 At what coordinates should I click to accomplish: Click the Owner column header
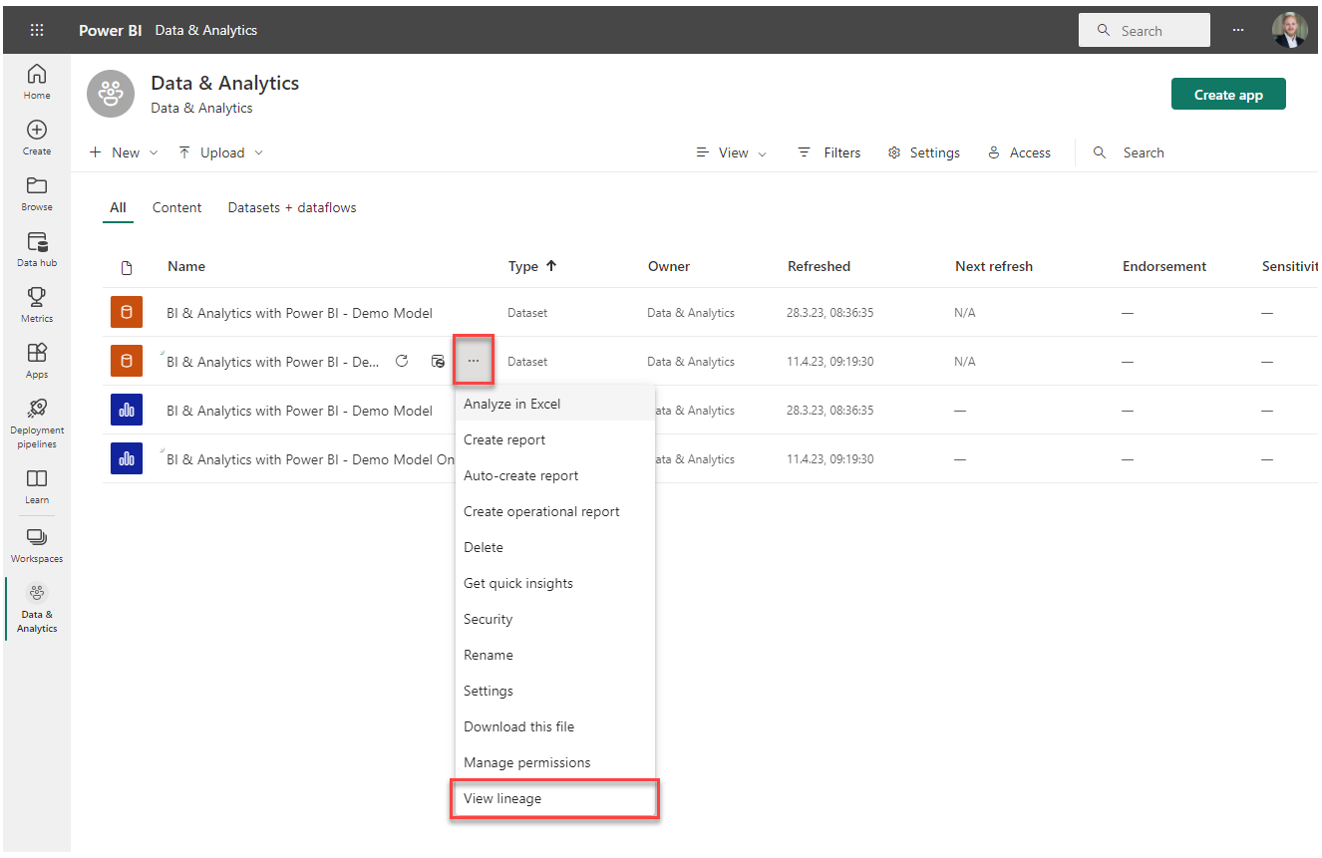(x=669, y=266)
